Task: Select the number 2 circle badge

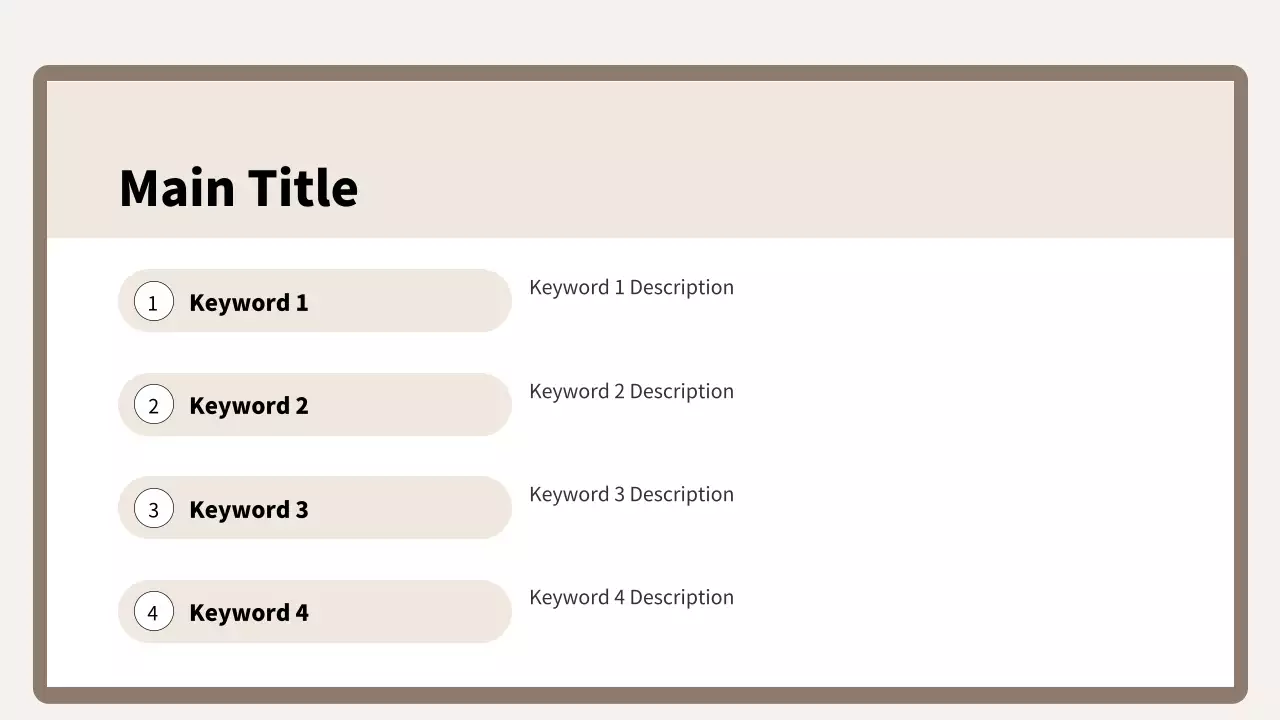Action: (x=153, y=405)
